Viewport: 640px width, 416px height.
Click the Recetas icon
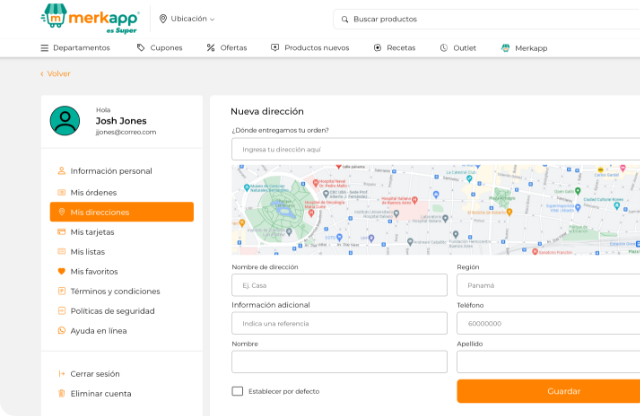point(378,48)
